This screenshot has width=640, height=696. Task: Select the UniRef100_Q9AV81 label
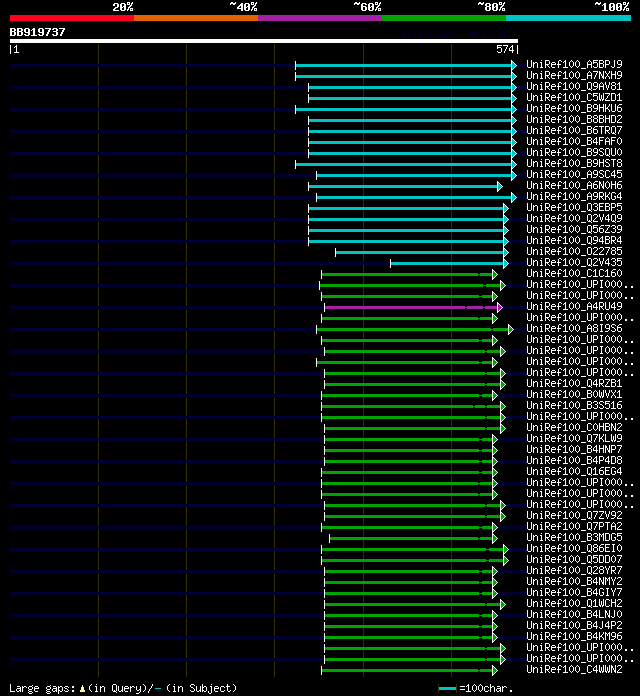(574, 87)
